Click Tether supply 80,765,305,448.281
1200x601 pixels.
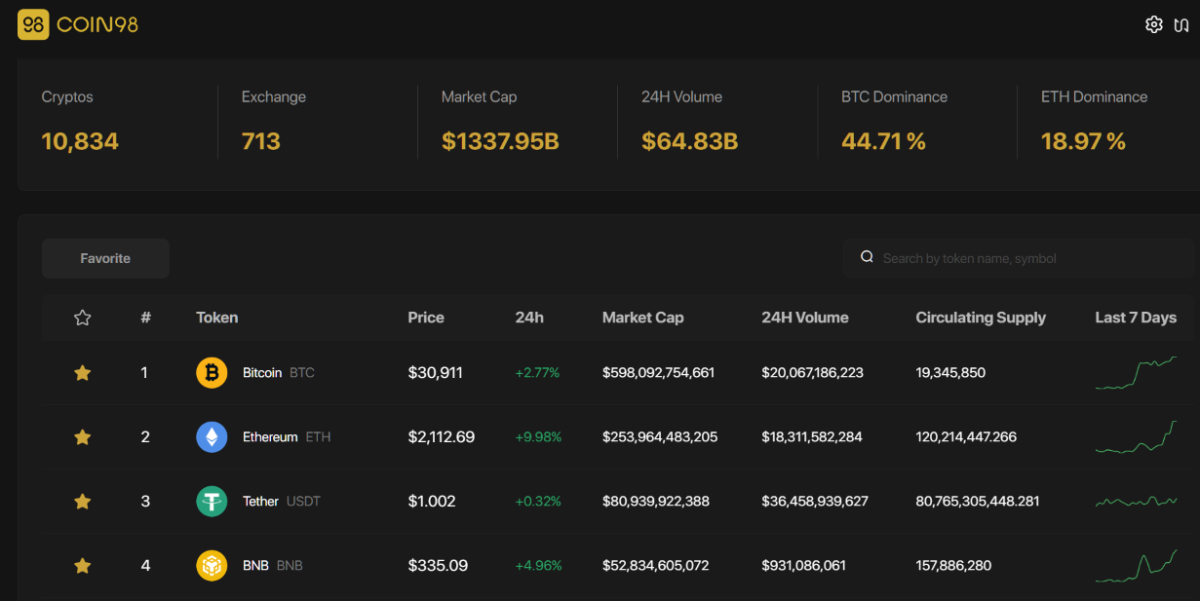pyautogui.click(x=978, y=501)
